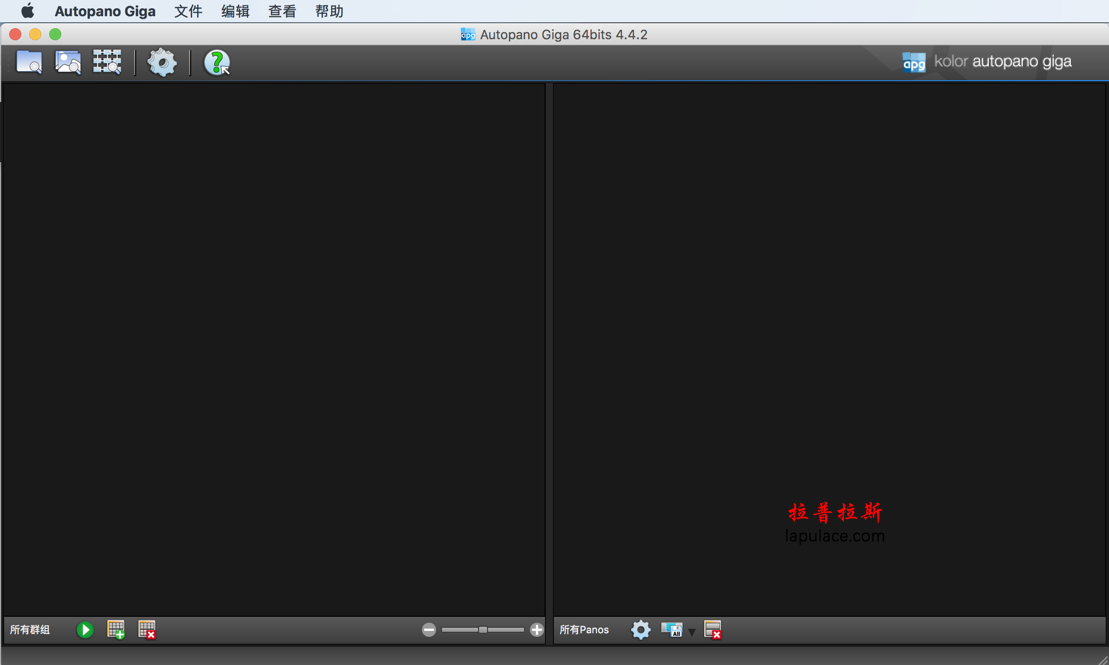
Task: Open the image browser with the folder-magnifier icon
Action: pyautogui.click(x=28, y=61)
